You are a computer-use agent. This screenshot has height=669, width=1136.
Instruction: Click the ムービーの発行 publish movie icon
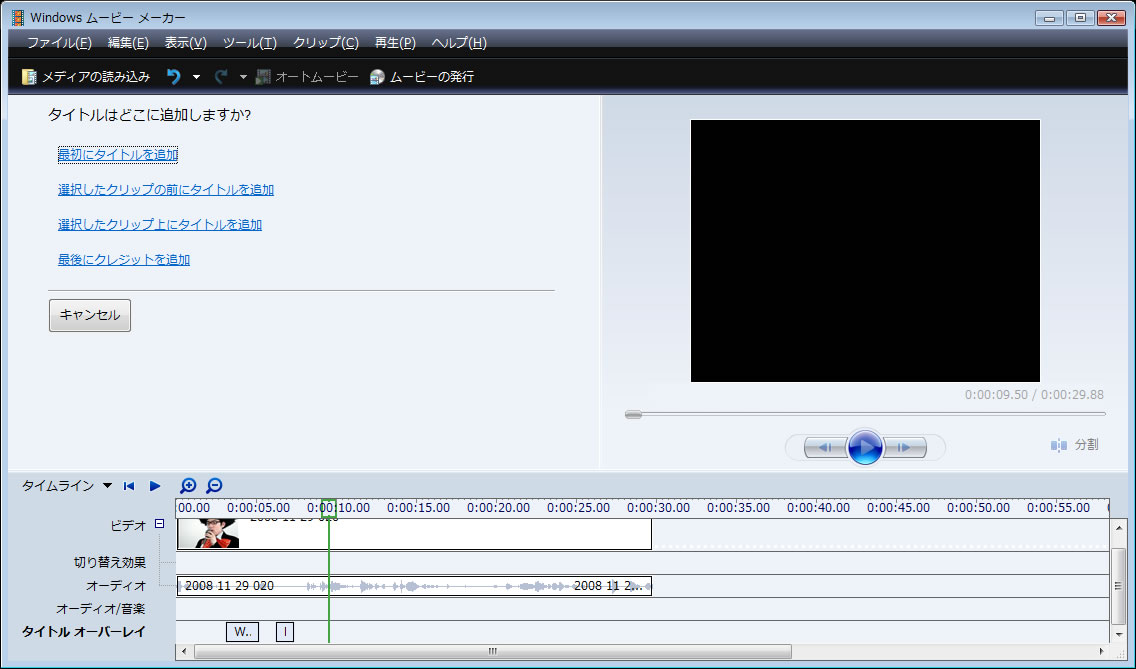point(377,77)
